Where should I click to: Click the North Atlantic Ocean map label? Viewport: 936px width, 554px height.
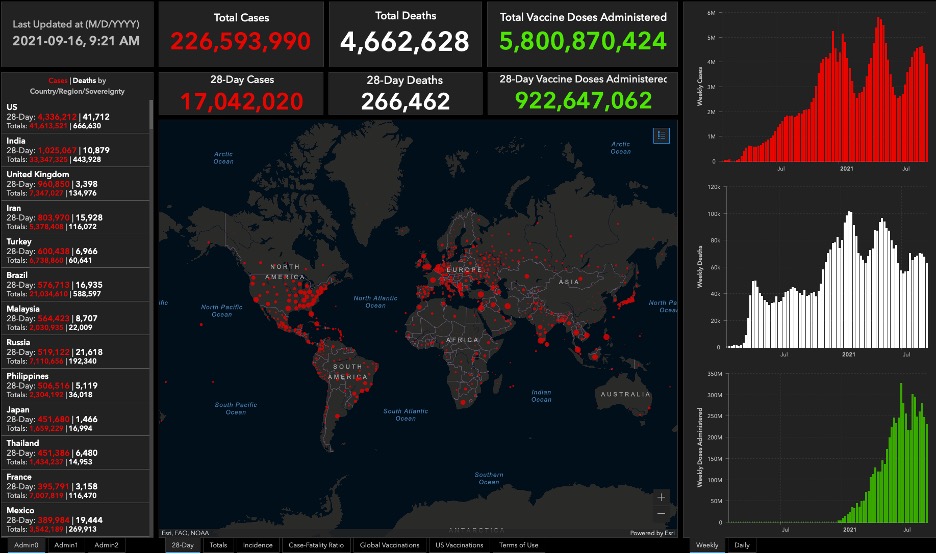pyautogui.click(x=375, y=301)
